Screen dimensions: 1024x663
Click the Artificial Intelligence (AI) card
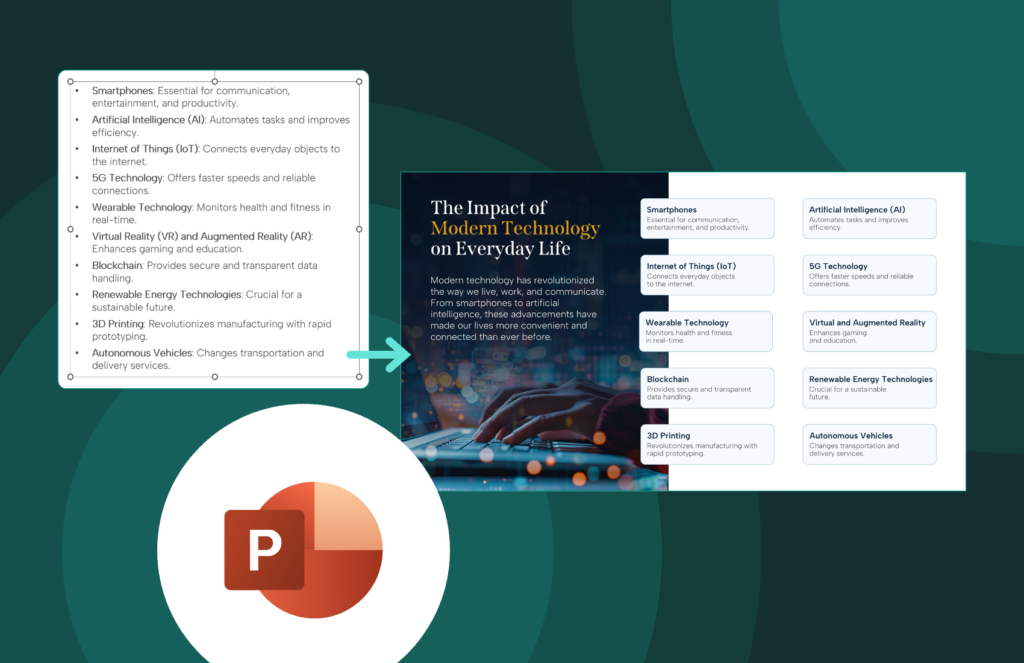[869, 218]
